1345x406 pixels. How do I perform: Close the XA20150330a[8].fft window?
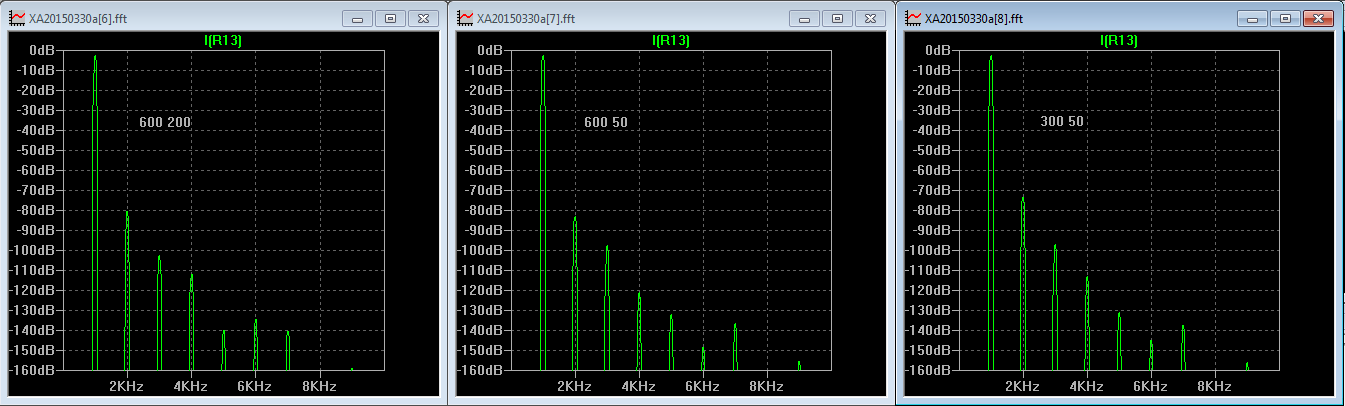(x=1319, y=18)
